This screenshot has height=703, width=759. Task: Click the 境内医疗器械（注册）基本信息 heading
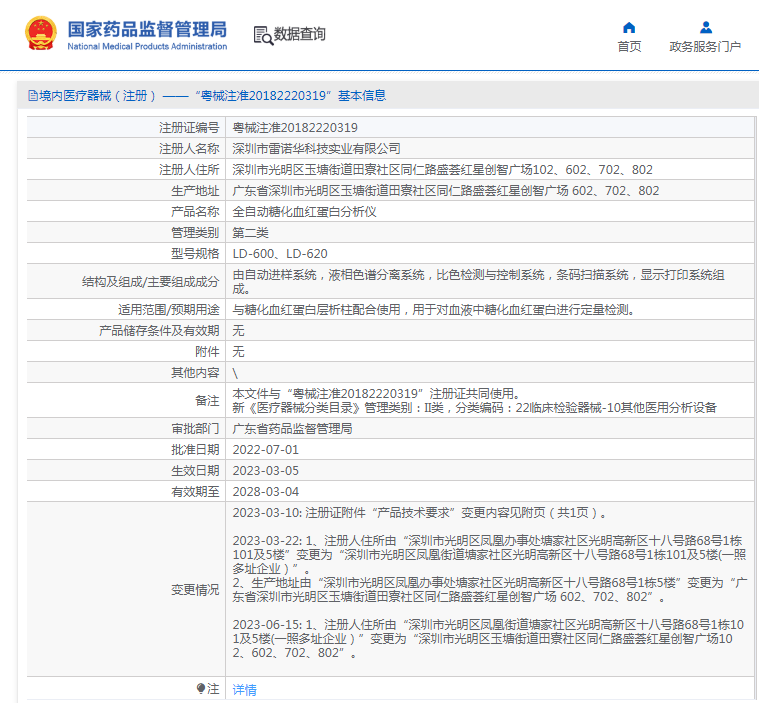tap(212, 96)
